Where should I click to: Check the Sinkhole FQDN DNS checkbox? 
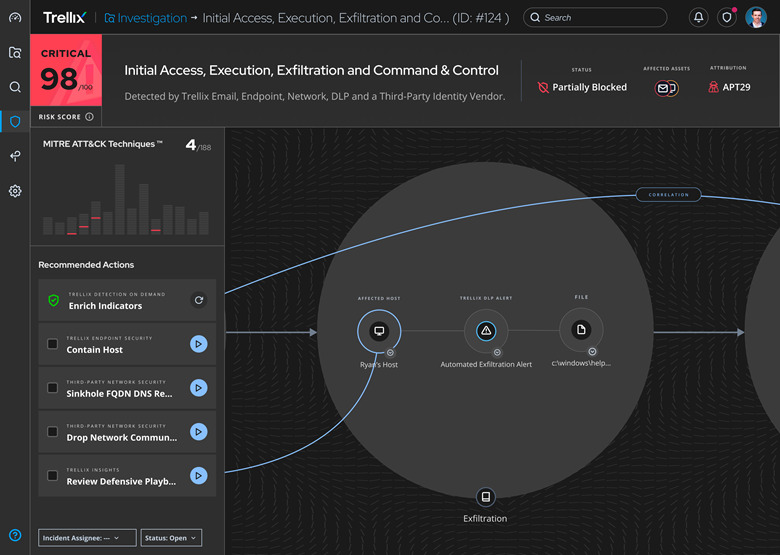tap(52, 387)
